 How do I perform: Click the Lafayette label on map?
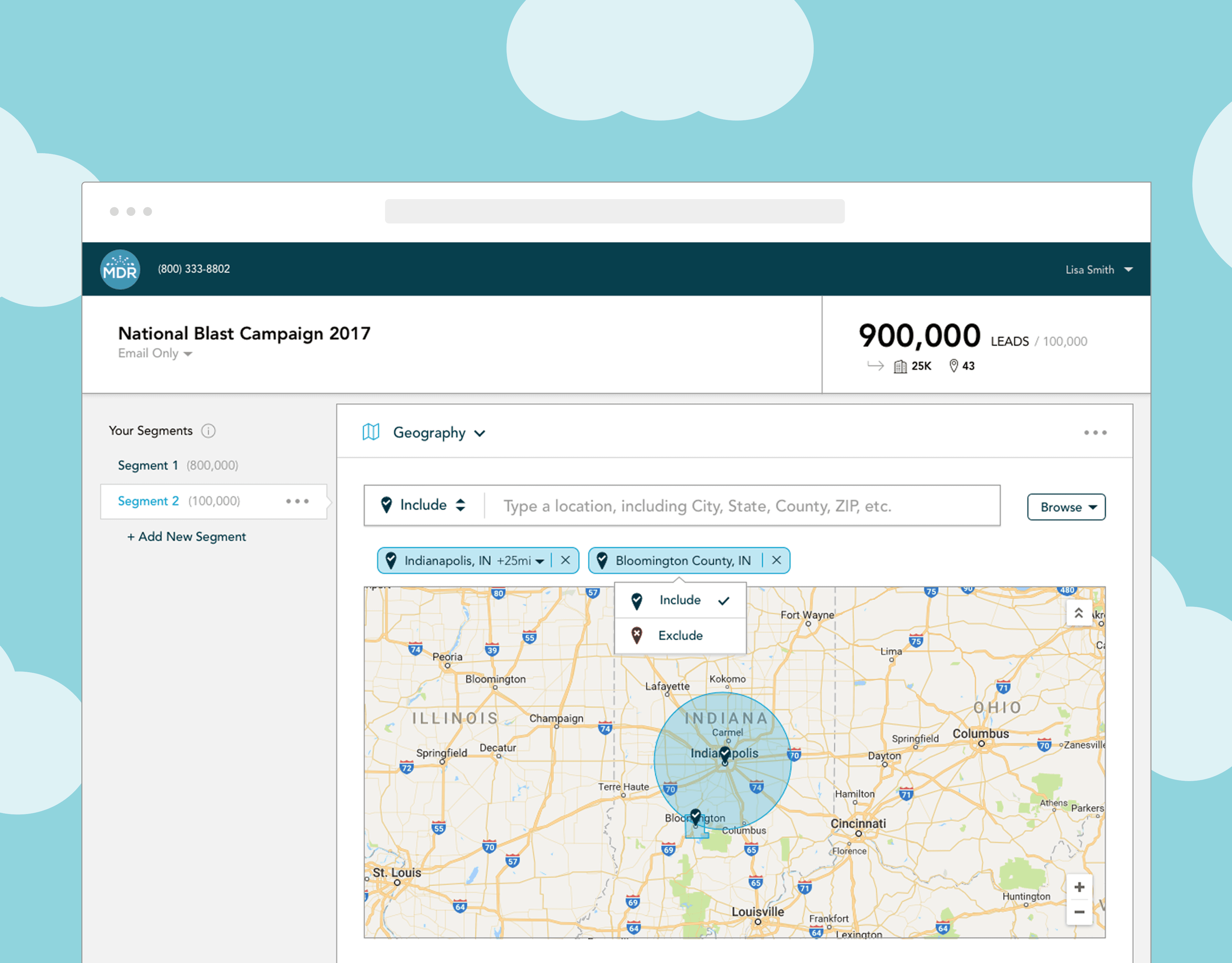(x=667, y=686)
